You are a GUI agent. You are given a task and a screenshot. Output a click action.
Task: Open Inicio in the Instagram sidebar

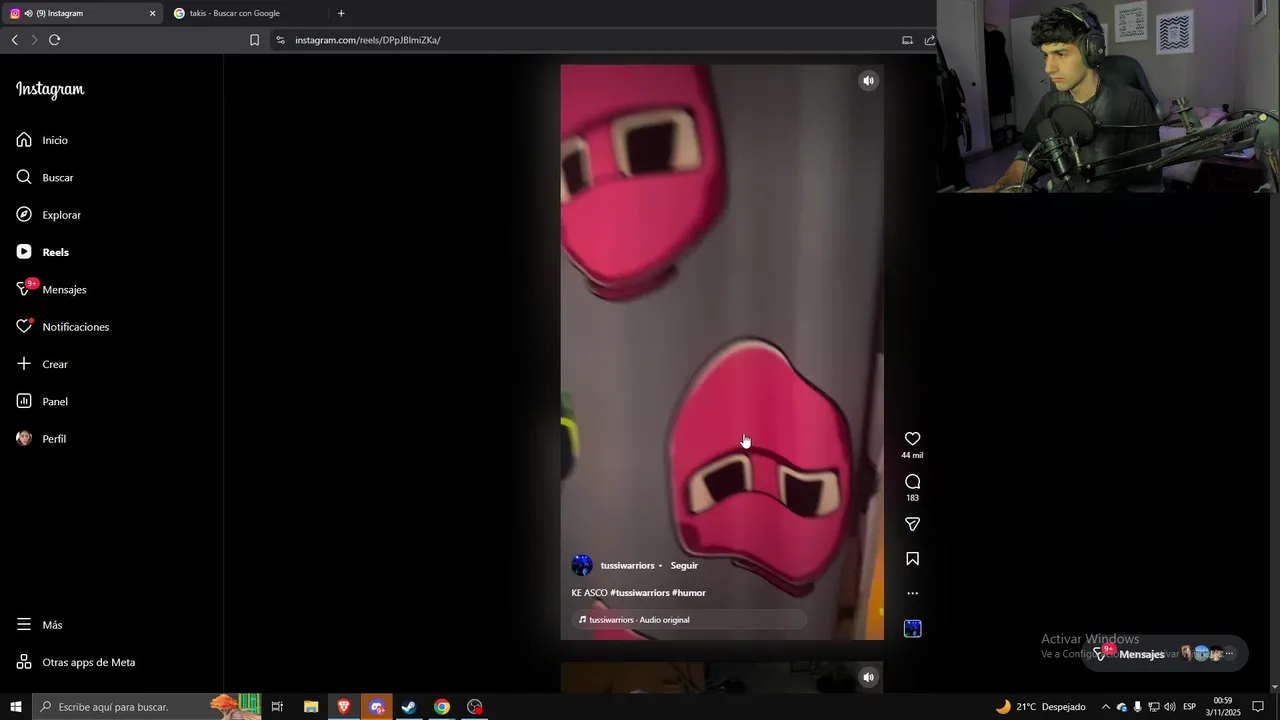pos(42,140)
